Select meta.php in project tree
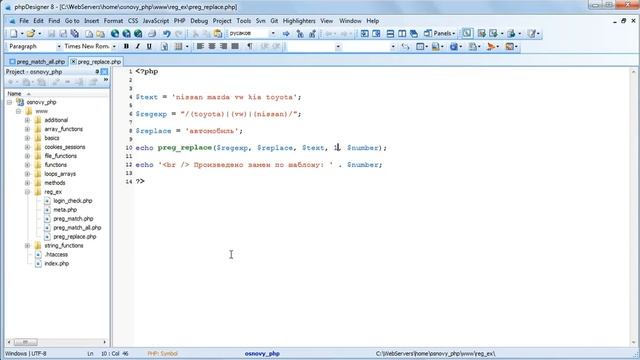The width and height of the screenshot is (640, 360). click(65, 210)
